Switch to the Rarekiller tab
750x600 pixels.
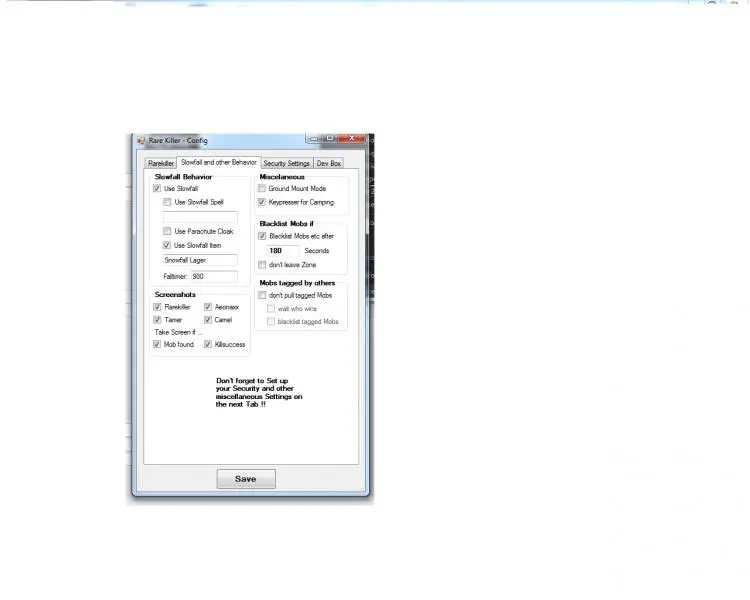pyautogui.click(x=161, y=163)
